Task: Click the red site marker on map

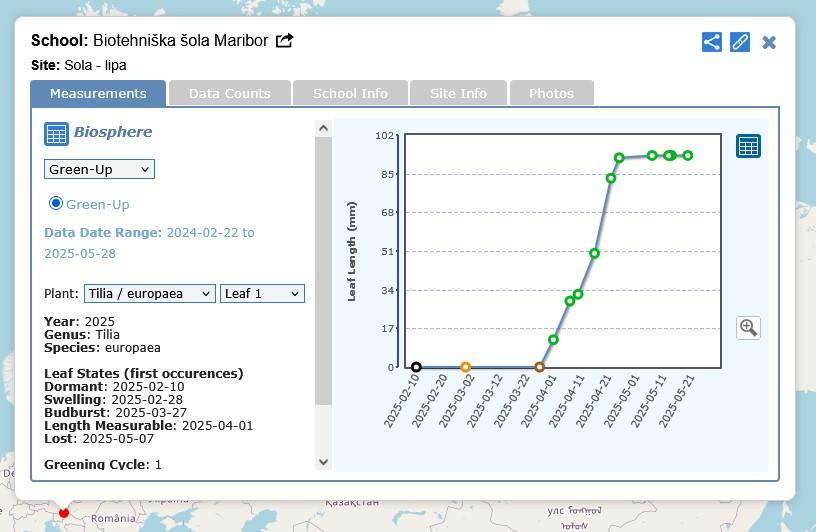Action: point(64,511)
